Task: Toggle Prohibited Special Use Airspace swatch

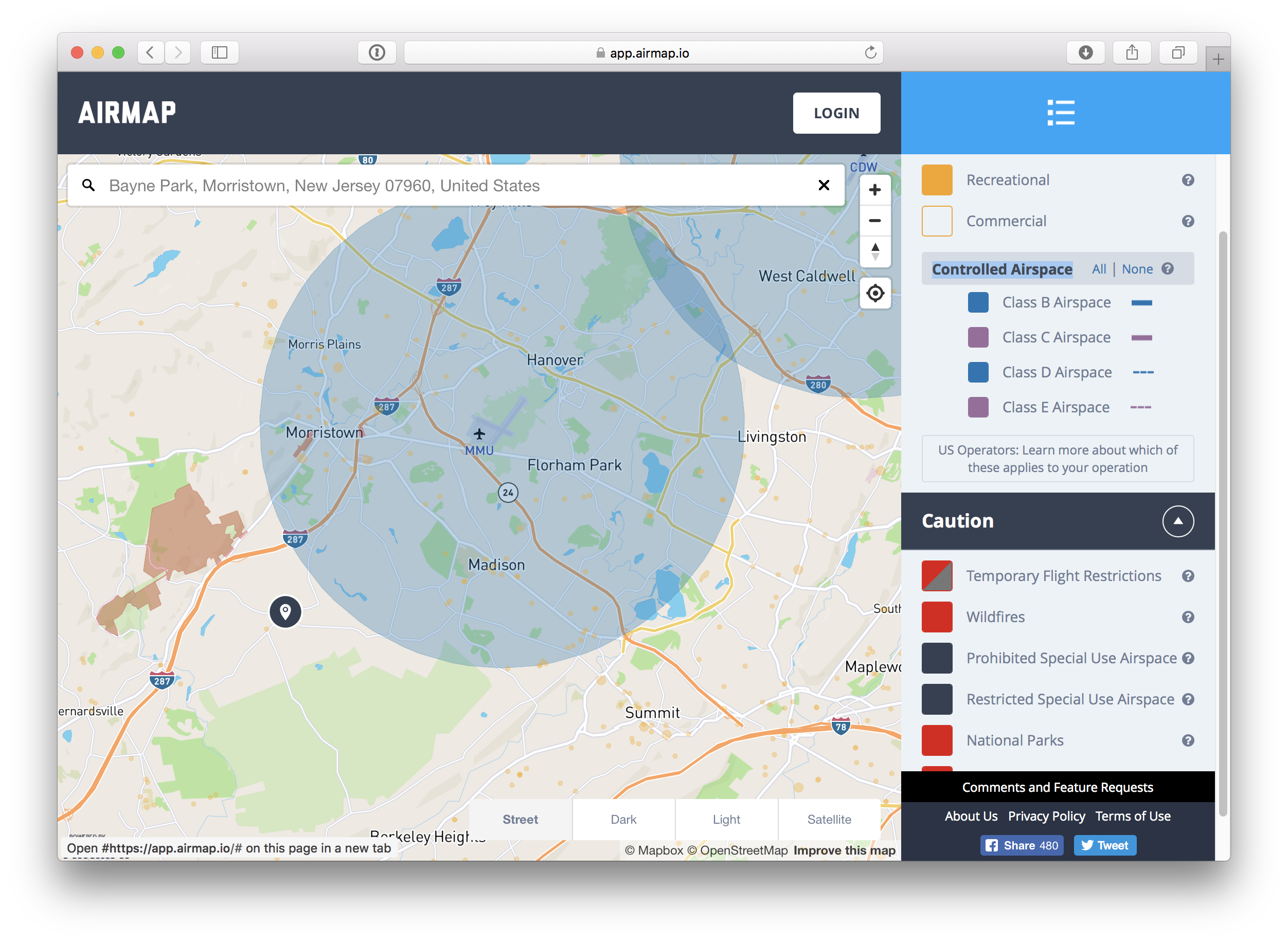Action: click(936, 658)
